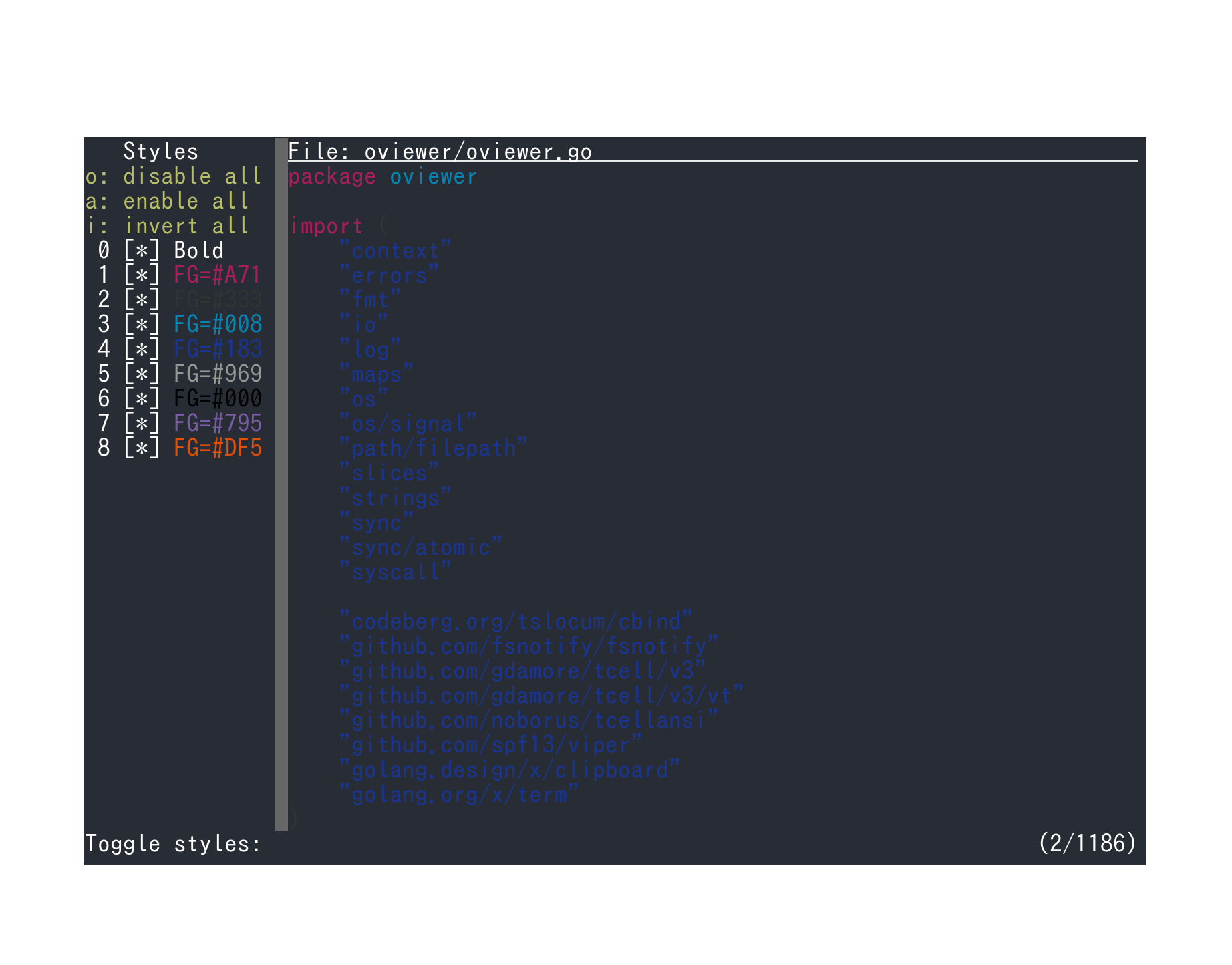Screen dimensions: 1232x965
Task: Toggle the Bold style checkbox
Action: click(x=142, y=251)
